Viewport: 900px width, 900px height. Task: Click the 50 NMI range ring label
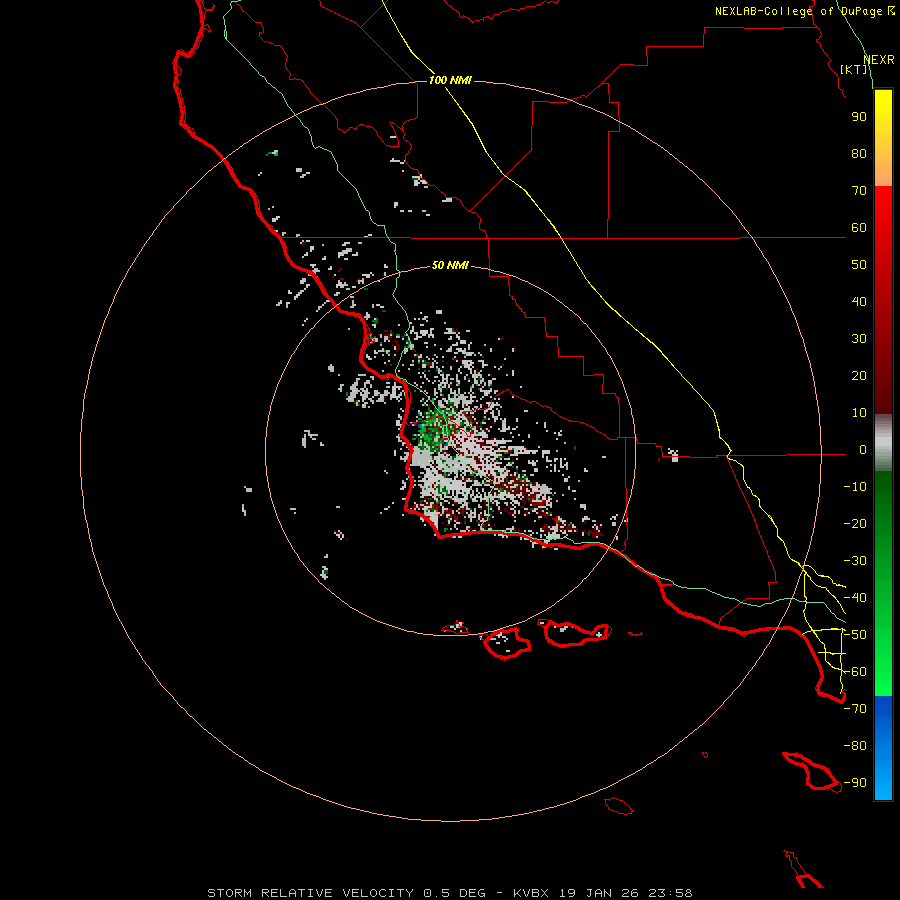pos(450,265)
